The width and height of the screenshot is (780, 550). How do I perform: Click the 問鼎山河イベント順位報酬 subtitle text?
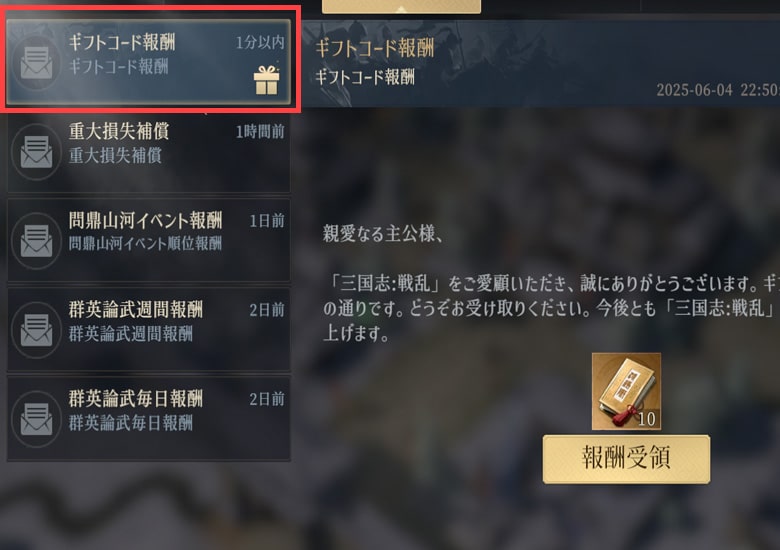(145, 243)
